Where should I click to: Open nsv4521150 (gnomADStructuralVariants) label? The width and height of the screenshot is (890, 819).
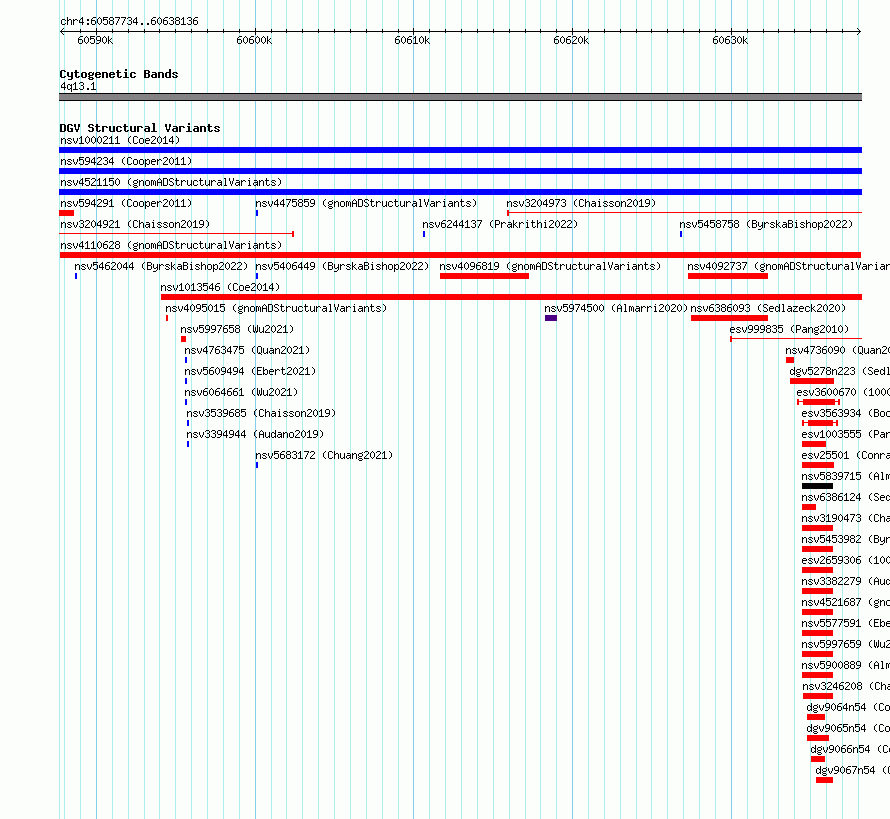(x=171, y=182)
